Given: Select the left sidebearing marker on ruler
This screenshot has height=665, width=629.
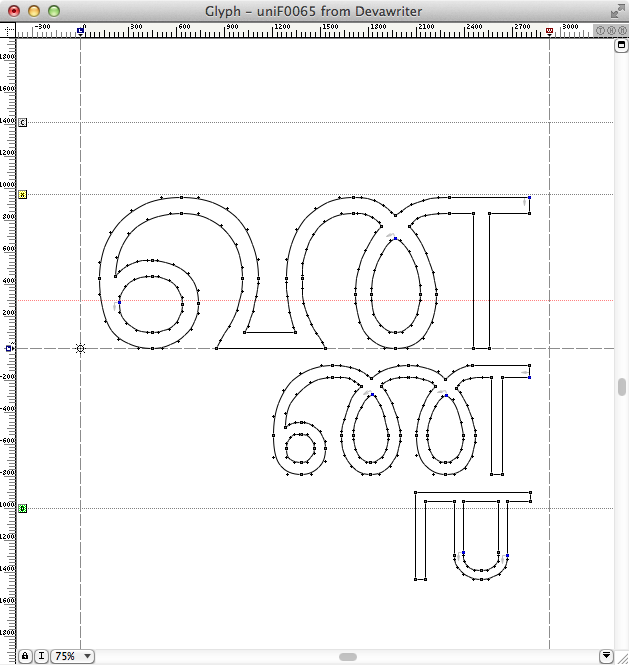Looking at the screenshot, I should click(x=80, y=32).
